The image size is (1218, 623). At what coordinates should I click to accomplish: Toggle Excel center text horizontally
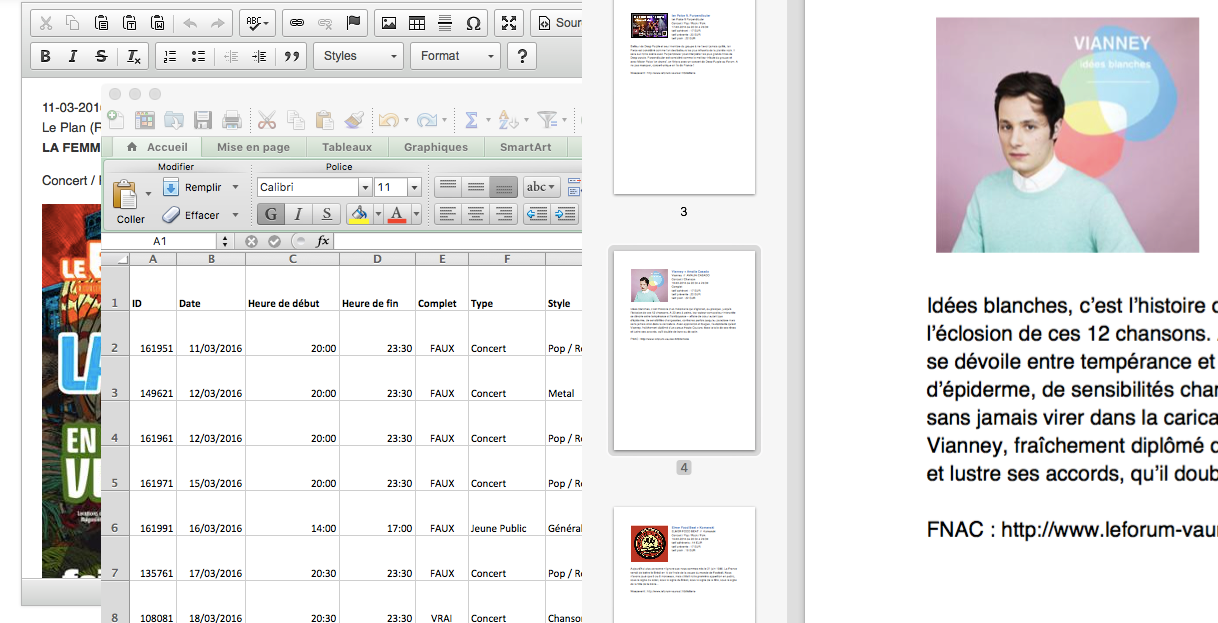click(476, 214)
